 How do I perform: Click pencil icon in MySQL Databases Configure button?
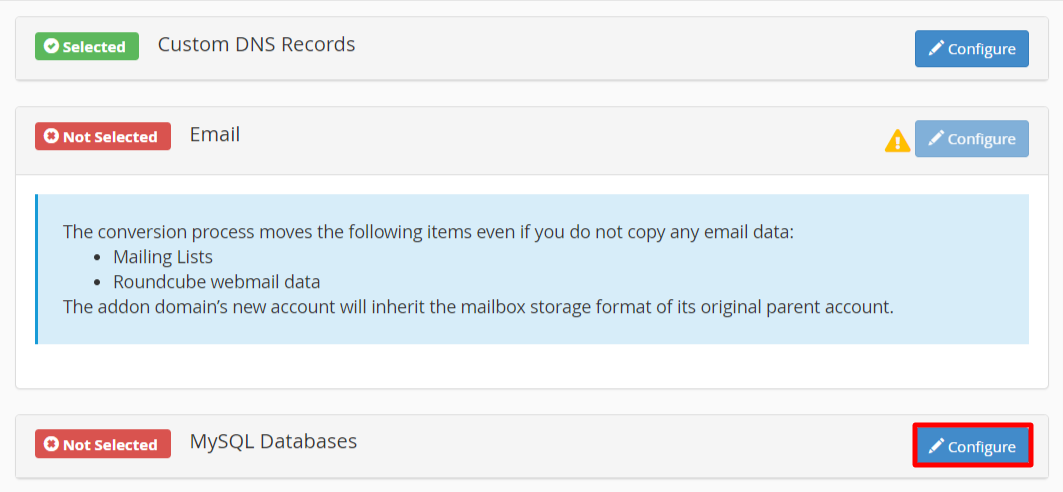(936, 446)
